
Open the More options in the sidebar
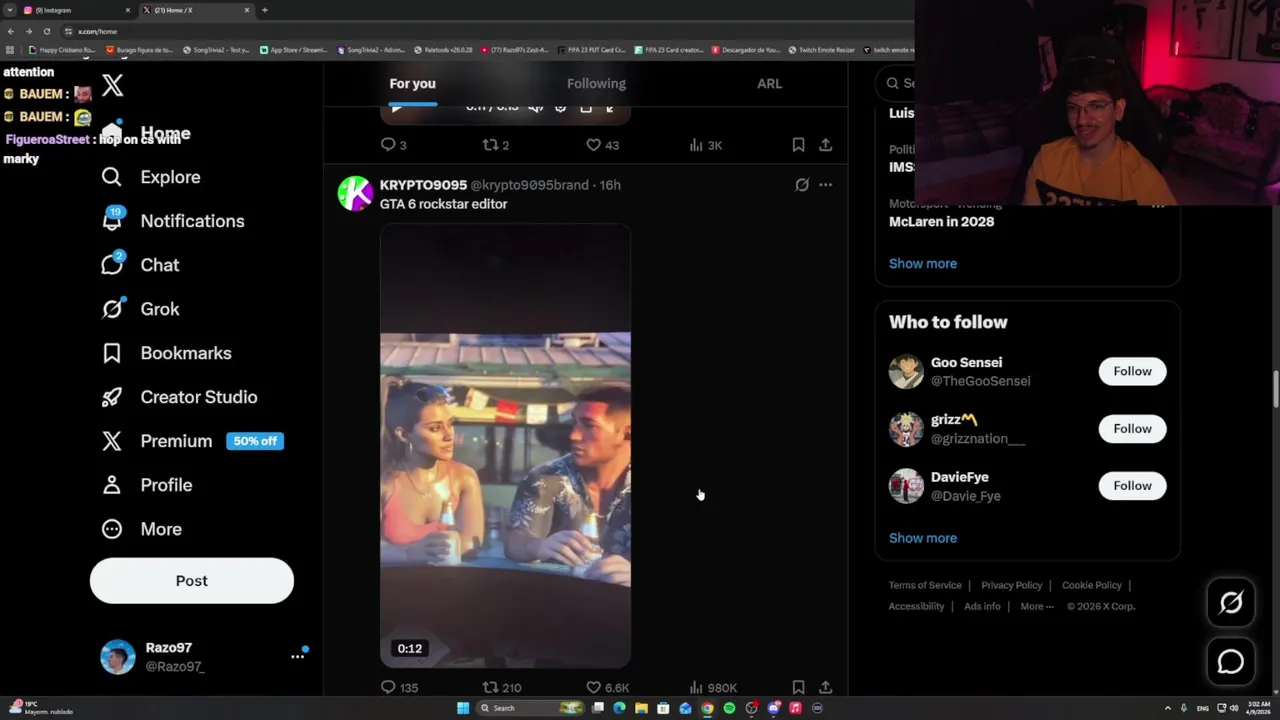point(141,529)
